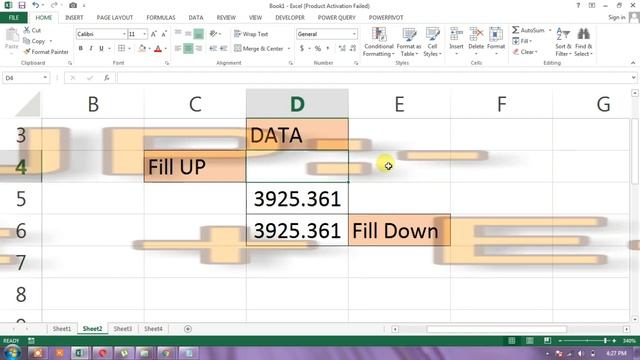The width and height of the screenshot is (640, 360).
Task: Open Conditional Formatting dropdown
Action: pos(378,42)
